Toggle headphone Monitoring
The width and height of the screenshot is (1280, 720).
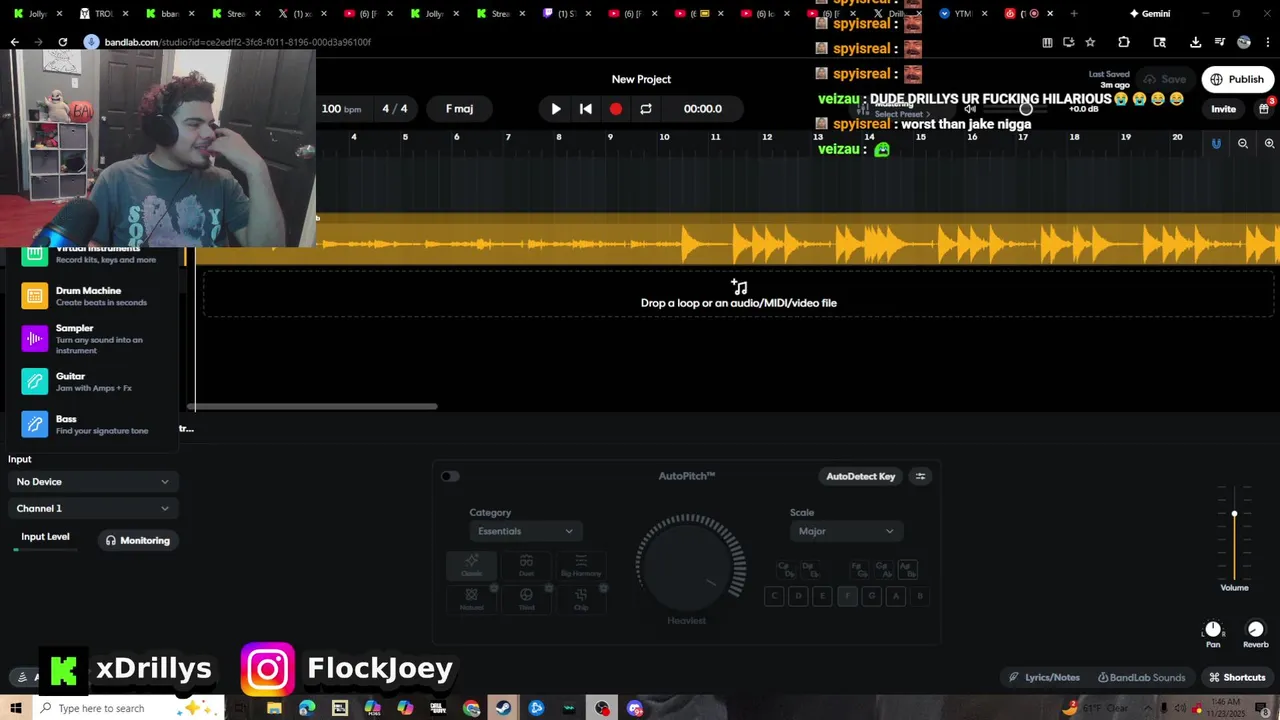[x=137, y=540]
